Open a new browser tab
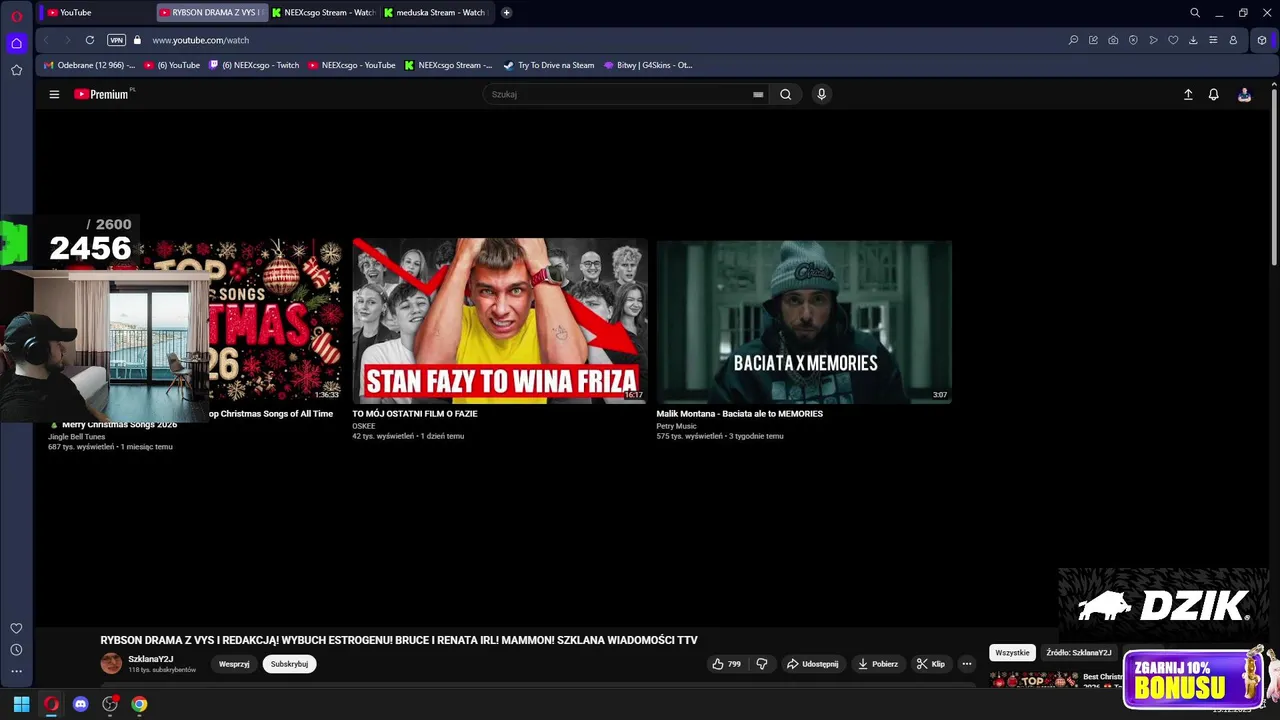The height and width of the screenshot is (720, 1280). 506,13
